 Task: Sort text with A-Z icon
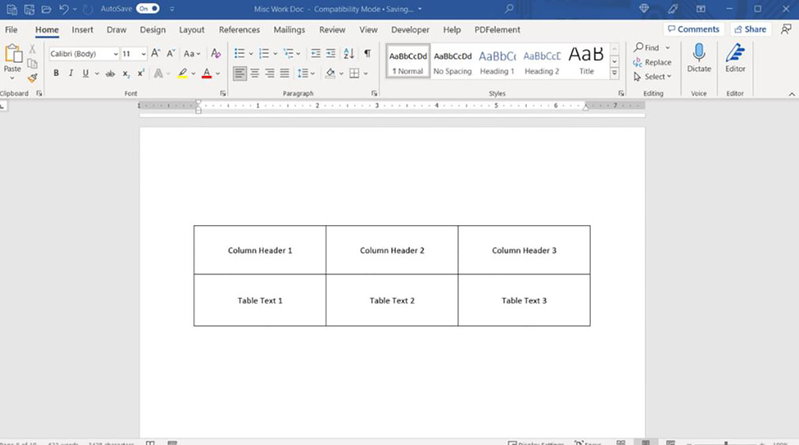(x=349, y=53)
